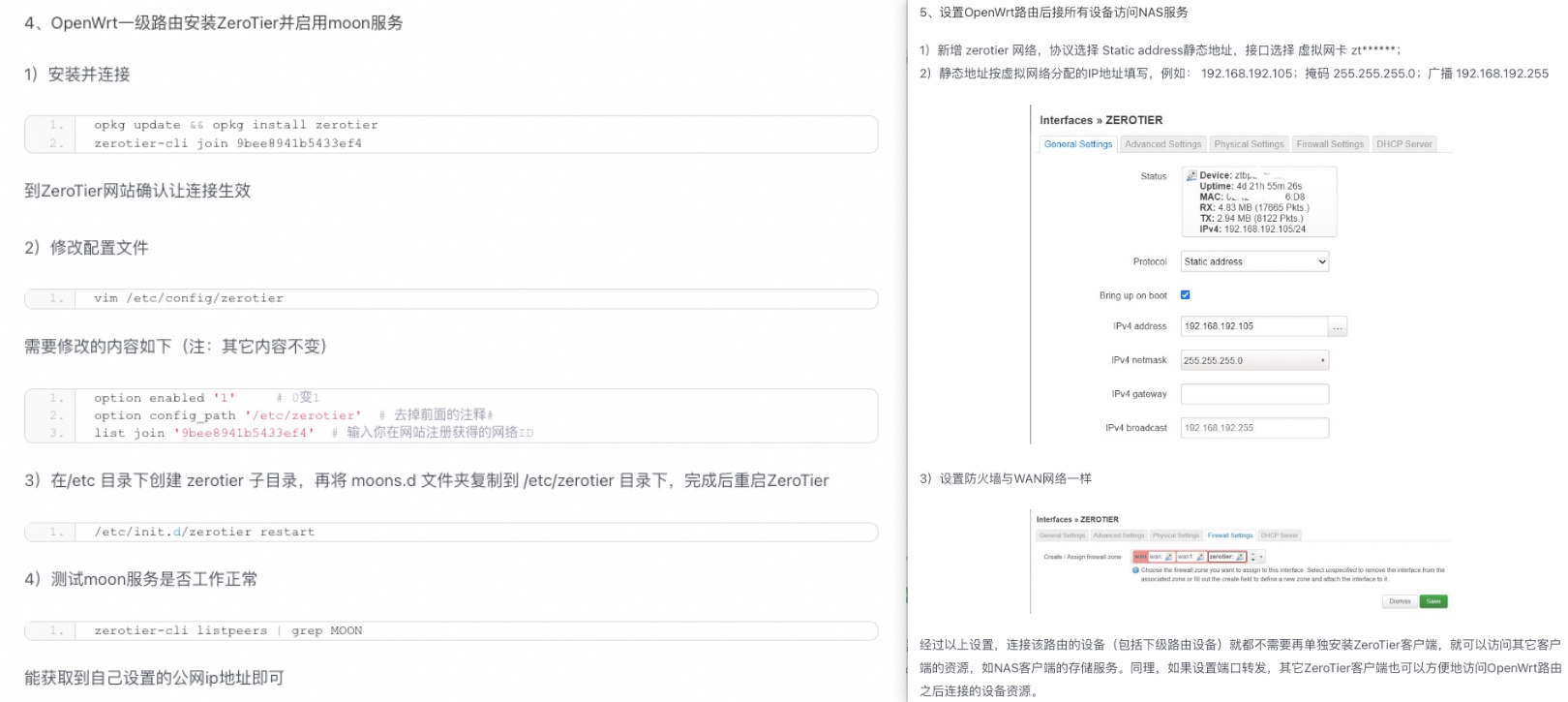Image resolution: width=1568 pixels, height=702 pixels.
Task: Select the upper Firewall Settings tab
Action: tap(1330, 144)
